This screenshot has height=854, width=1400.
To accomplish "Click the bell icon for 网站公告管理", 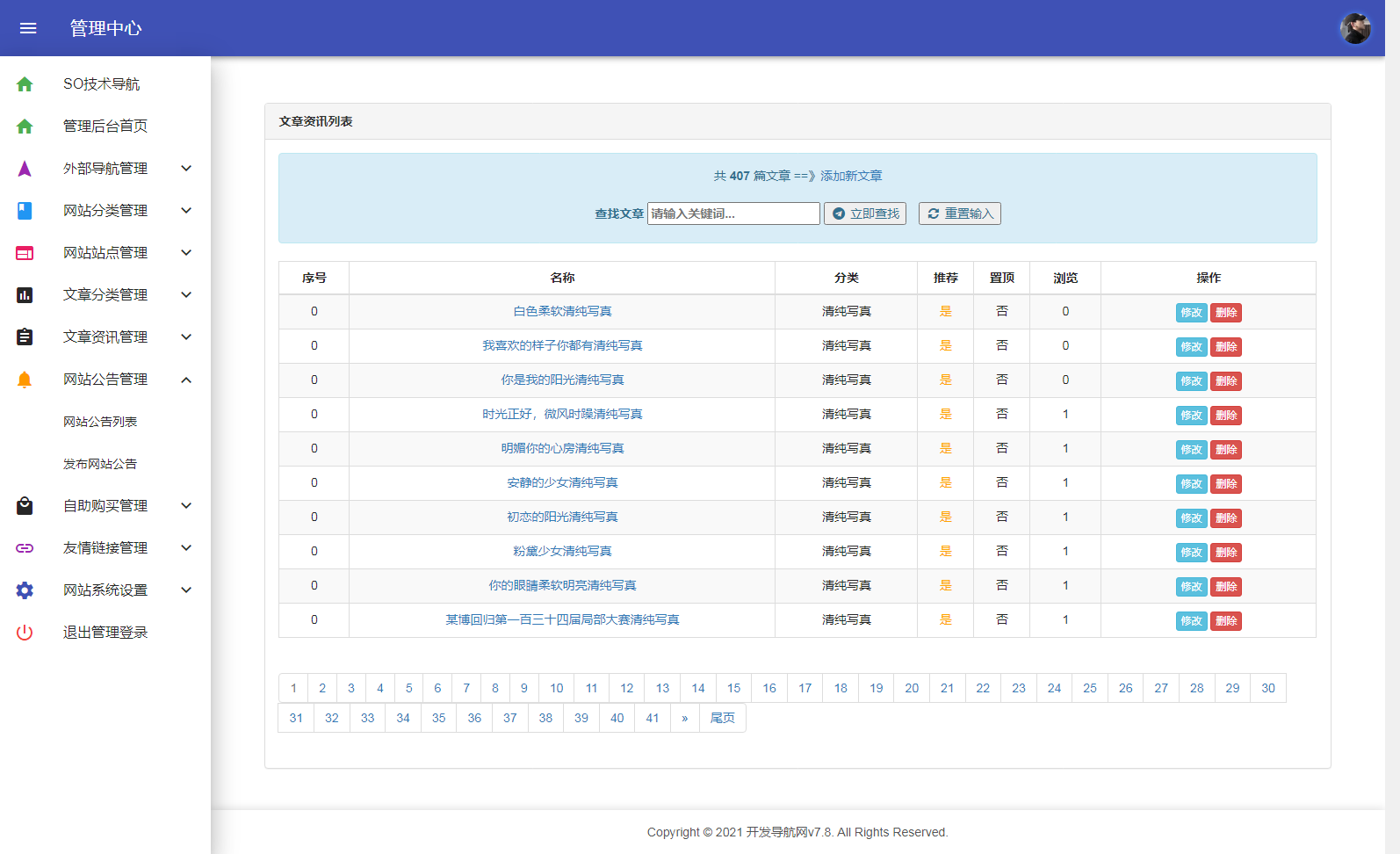I will [x=25, y=380].
